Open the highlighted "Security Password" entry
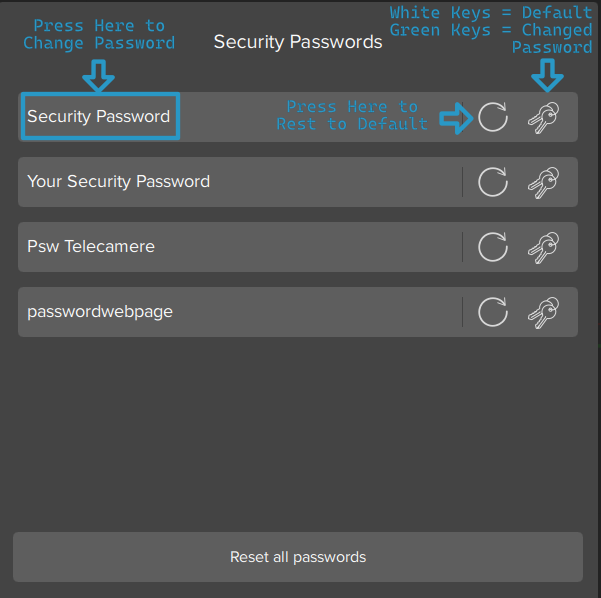 [99, 117]
